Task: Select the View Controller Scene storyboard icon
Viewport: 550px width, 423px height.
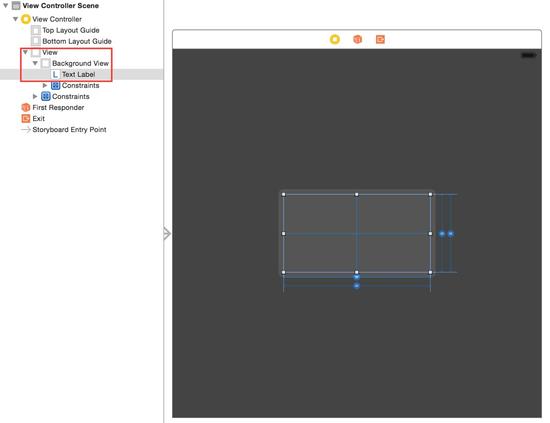Action: [16, 6]
